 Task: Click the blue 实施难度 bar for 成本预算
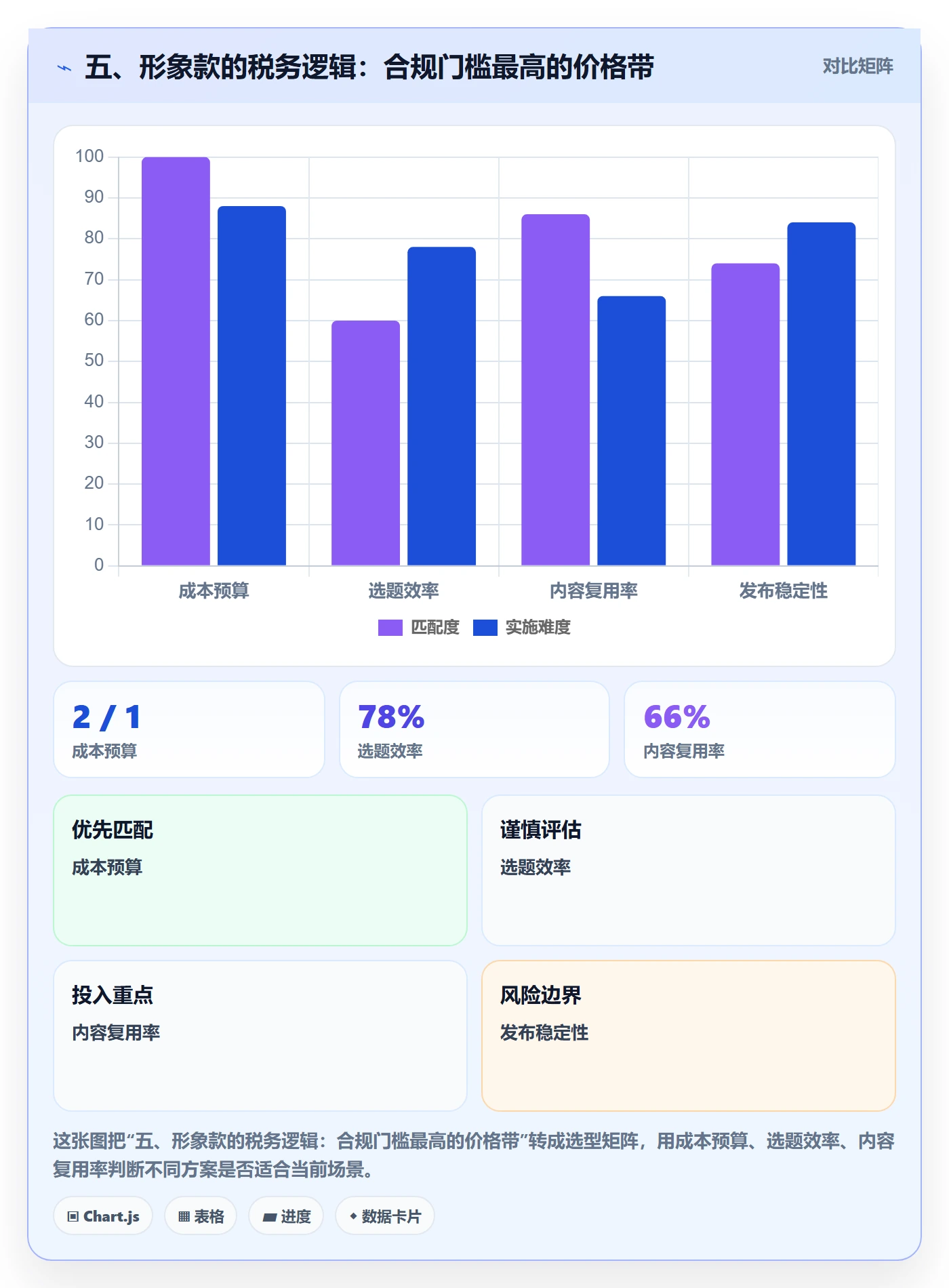[251, 386]
